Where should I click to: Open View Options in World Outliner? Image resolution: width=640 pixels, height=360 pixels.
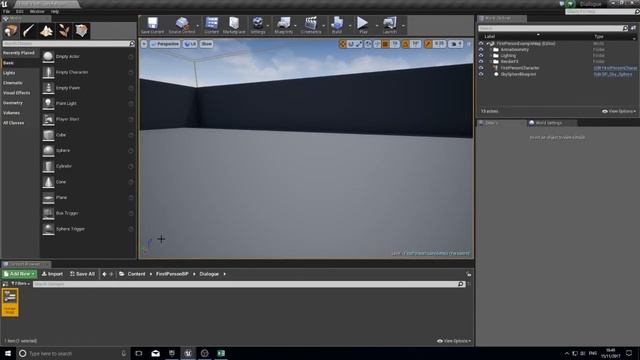coord(619,111)
